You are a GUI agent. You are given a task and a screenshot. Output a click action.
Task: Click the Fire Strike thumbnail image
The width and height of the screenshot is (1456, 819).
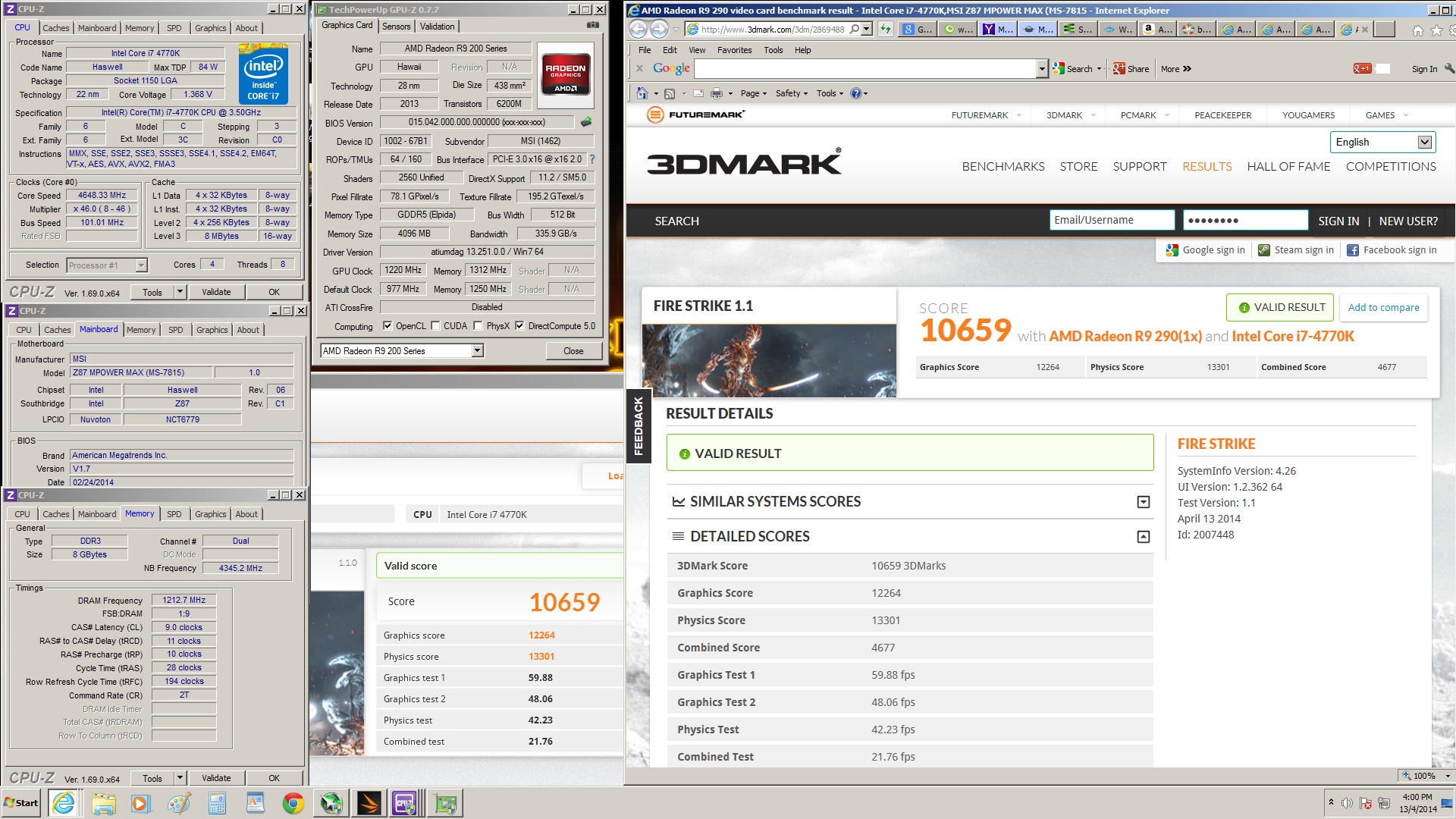pyautogui.click(x=769, y=360)
